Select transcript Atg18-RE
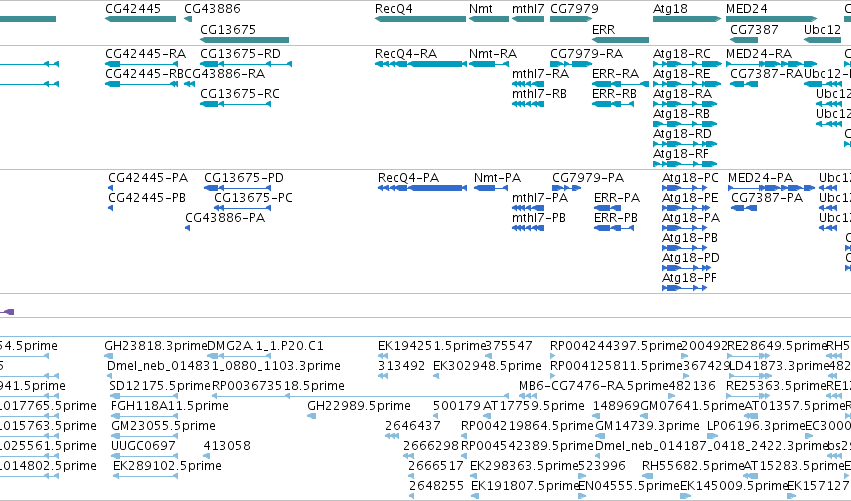Screen dimensions: 851x501 click(x=687, y=84)
